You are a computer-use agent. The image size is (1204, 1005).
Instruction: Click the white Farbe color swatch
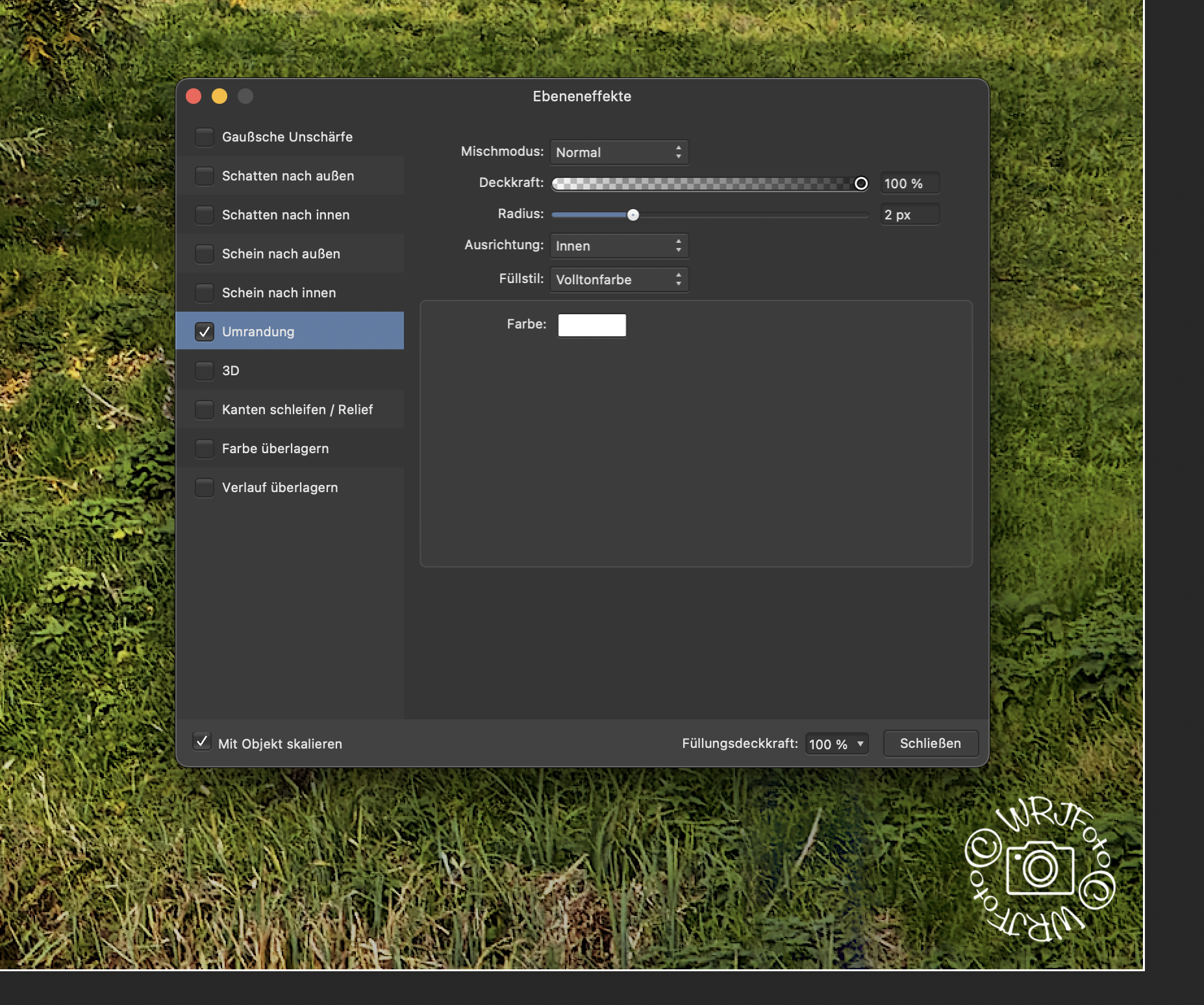click(592, 325)
